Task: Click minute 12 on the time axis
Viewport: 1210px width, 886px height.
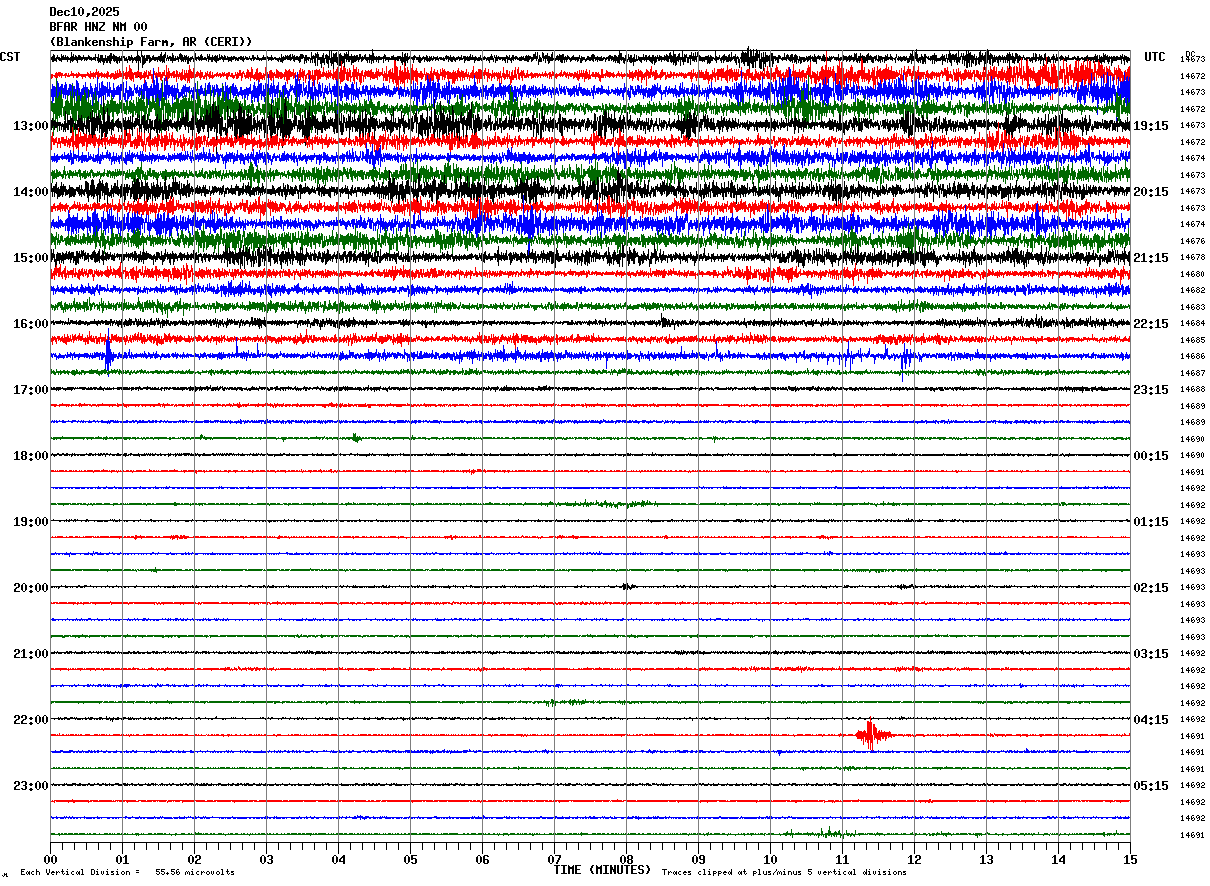Action: pos(914,859)
